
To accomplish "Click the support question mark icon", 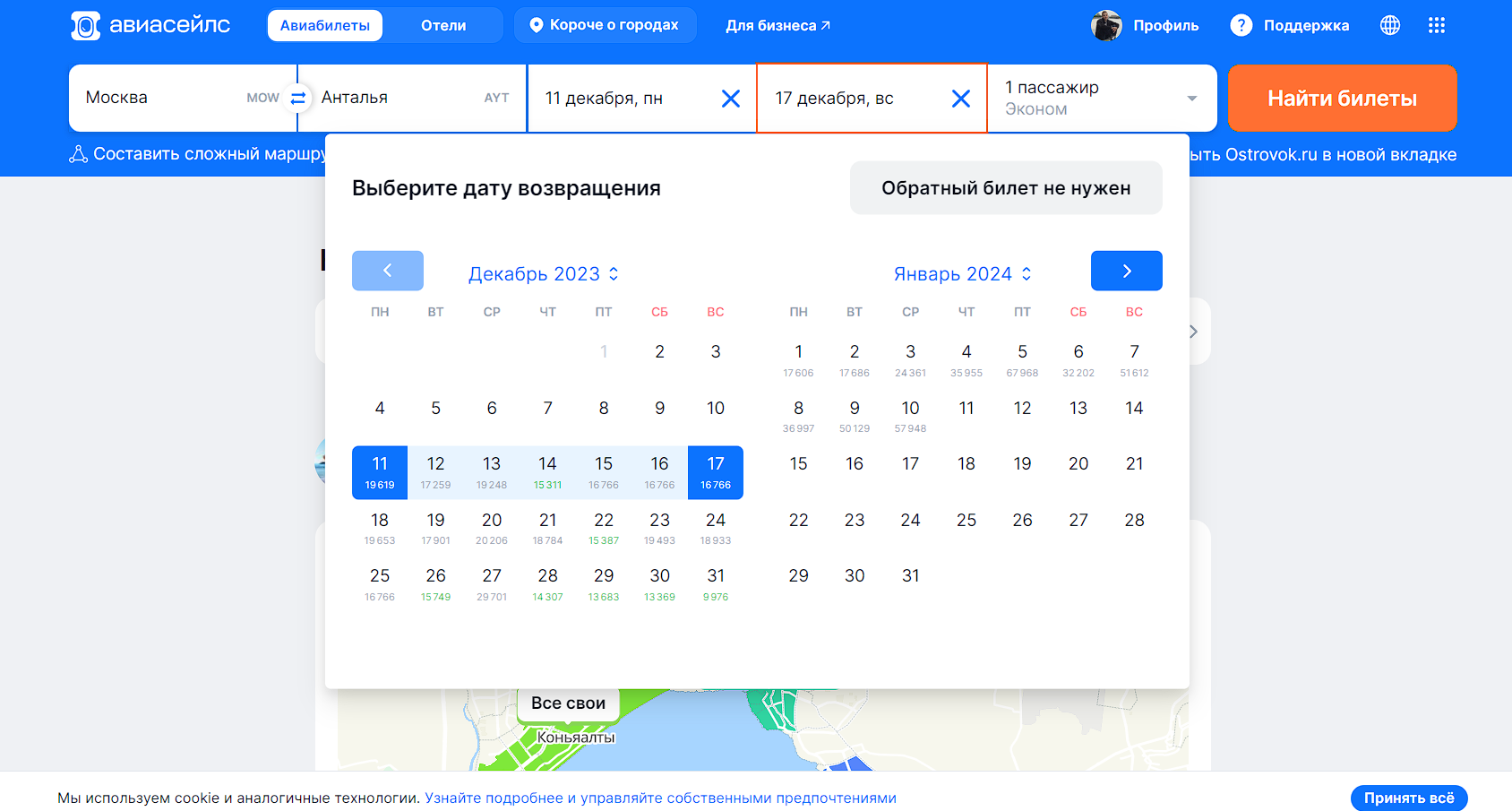I will [x=1241, y=25].
